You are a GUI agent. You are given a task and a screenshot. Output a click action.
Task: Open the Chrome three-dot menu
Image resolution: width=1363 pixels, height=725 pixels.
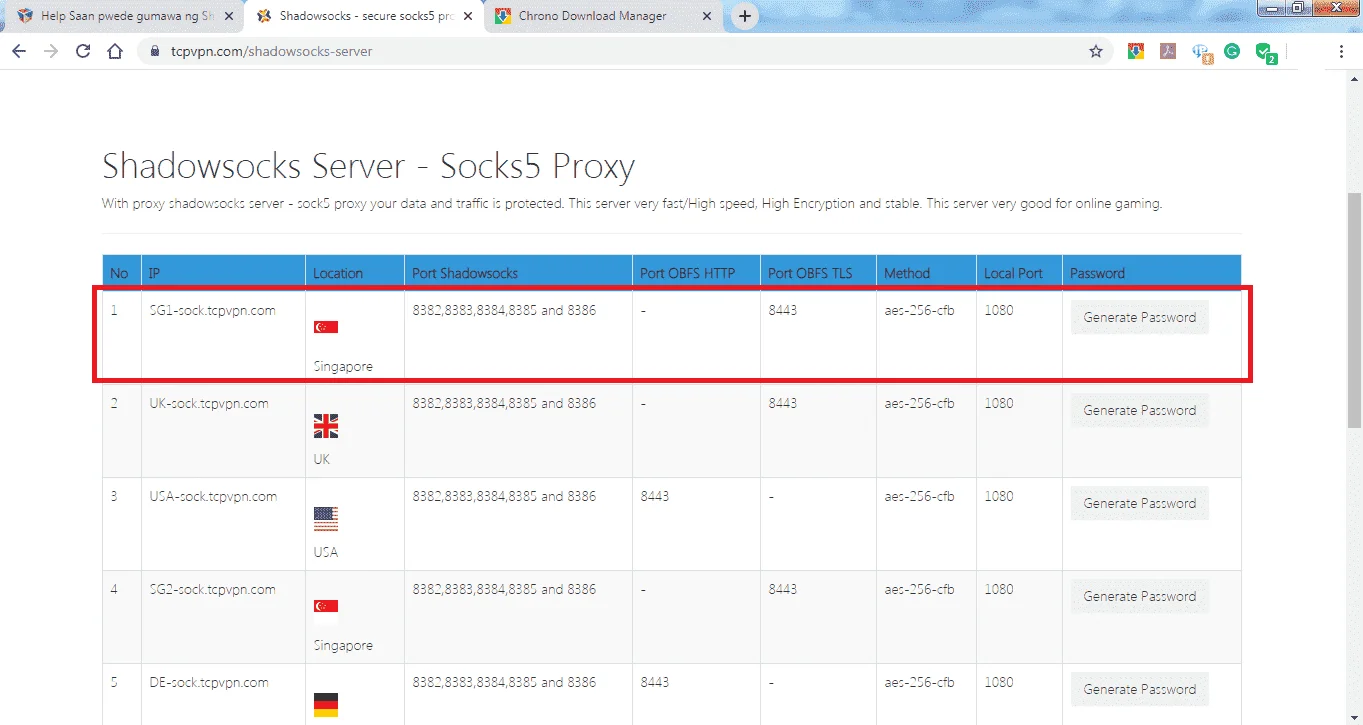tap(1342, 51)
